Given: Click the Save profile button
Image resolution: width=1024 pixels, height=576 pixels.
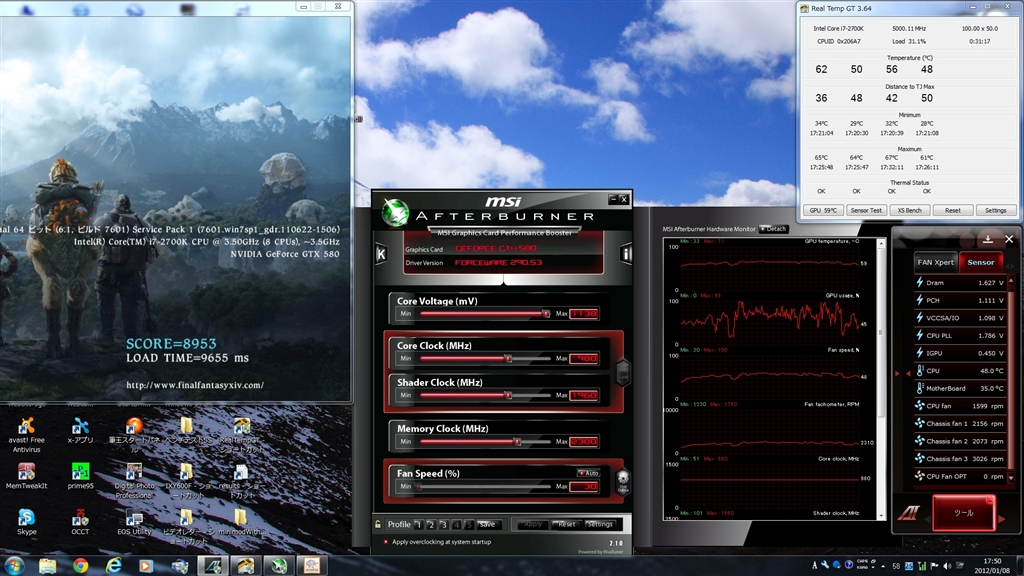Looking at the screenshot, I should coord(488,524).
